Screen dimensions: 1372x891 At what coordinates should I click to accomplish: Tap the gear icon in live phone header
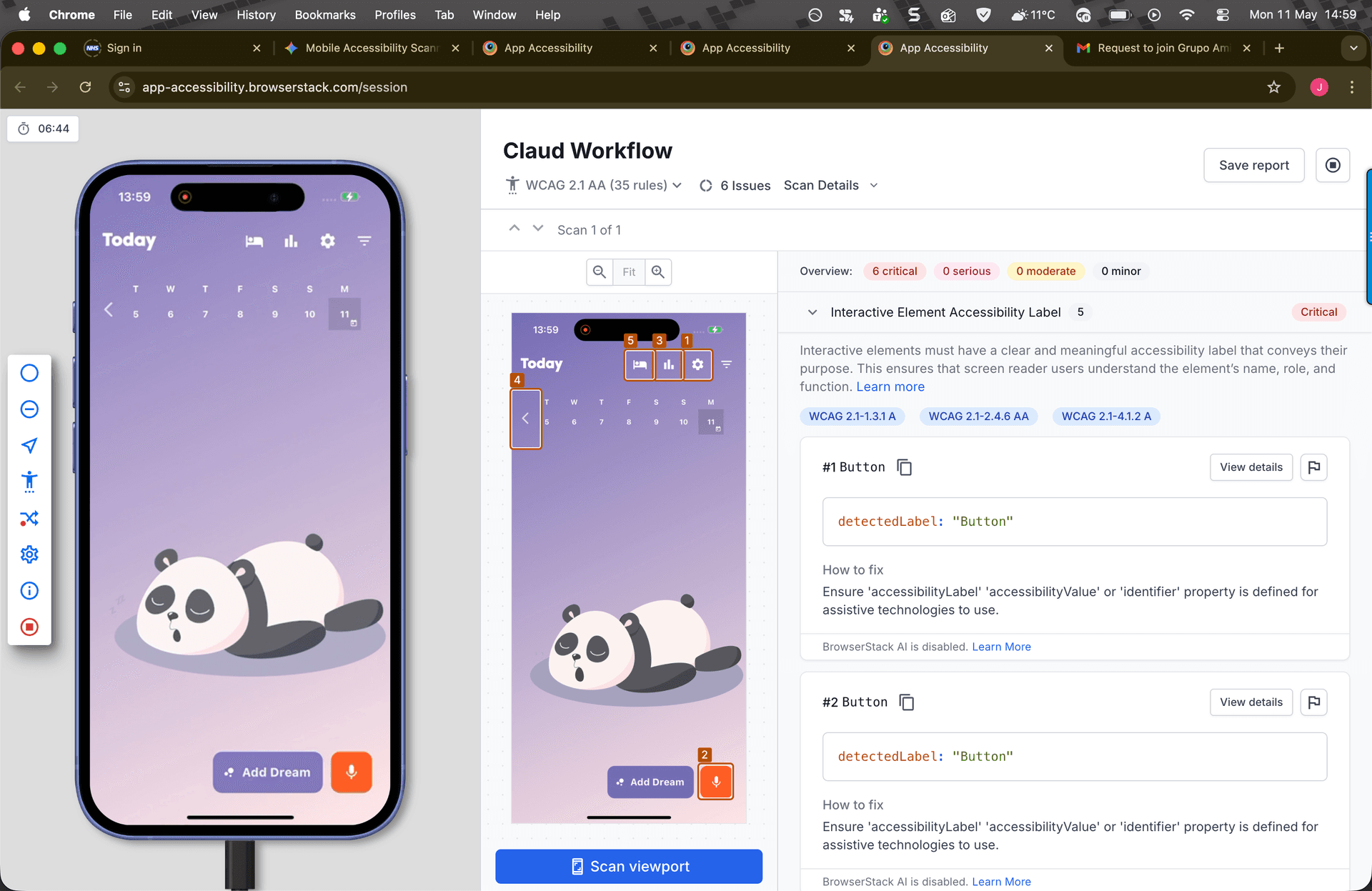point(327,241)
